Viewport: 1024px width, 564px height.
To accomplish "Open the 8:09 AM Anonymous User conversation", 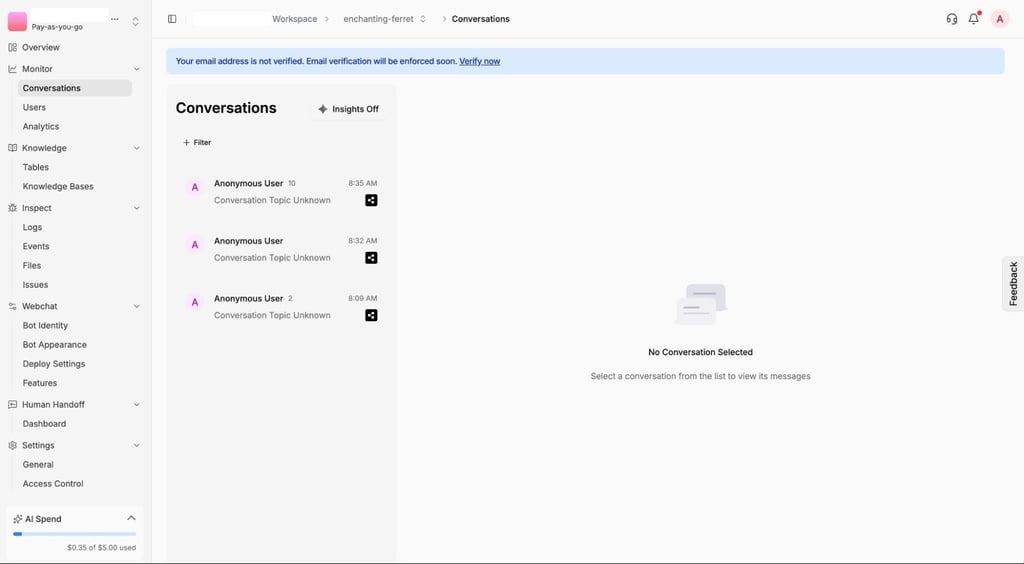I will coord(281,307).
